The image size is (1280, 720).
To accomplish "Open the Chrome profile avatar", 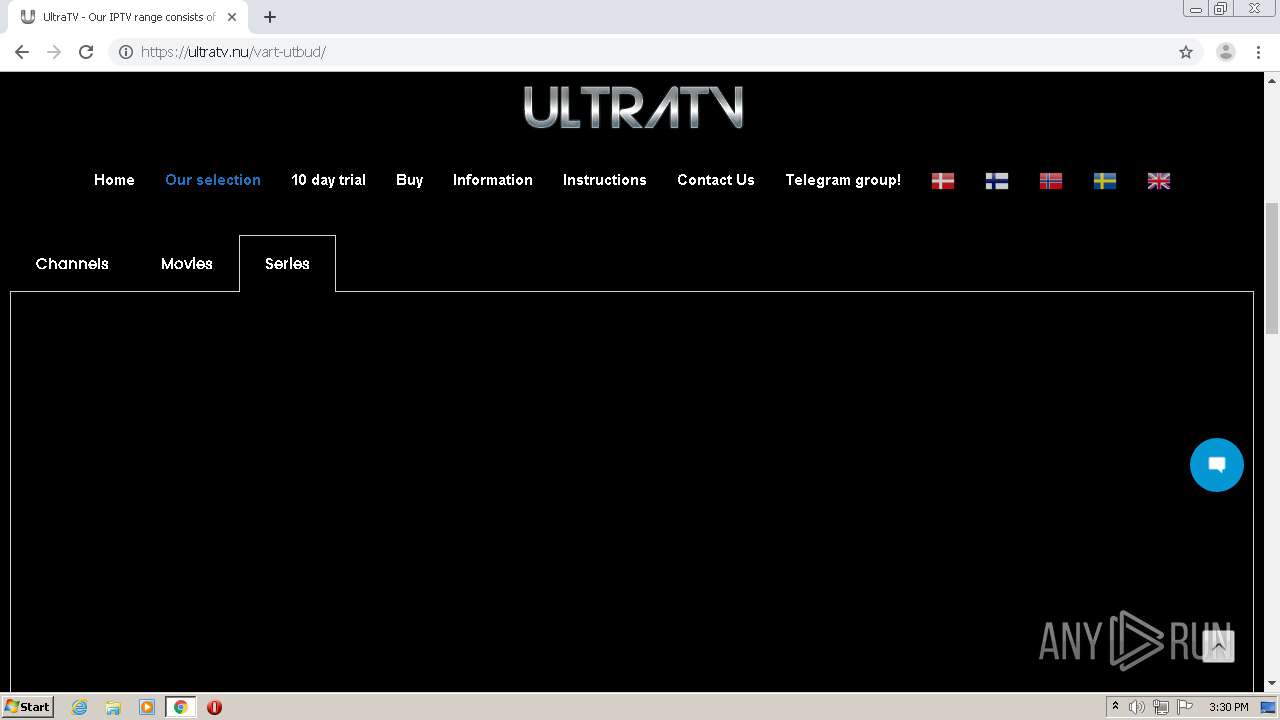I will tap(1226, 52).
